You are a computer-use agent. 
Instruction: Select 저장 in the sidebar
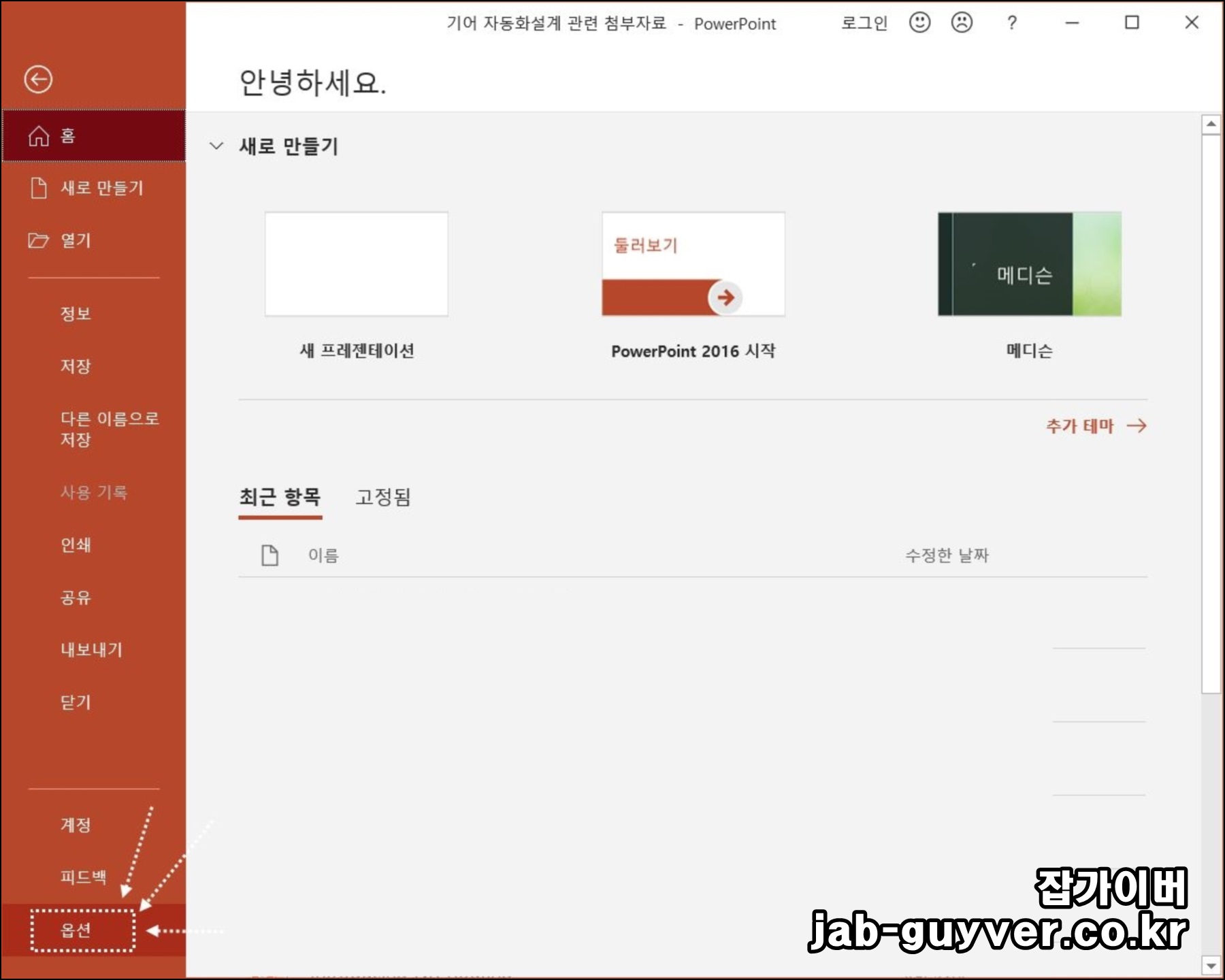[x=76, y=366]
